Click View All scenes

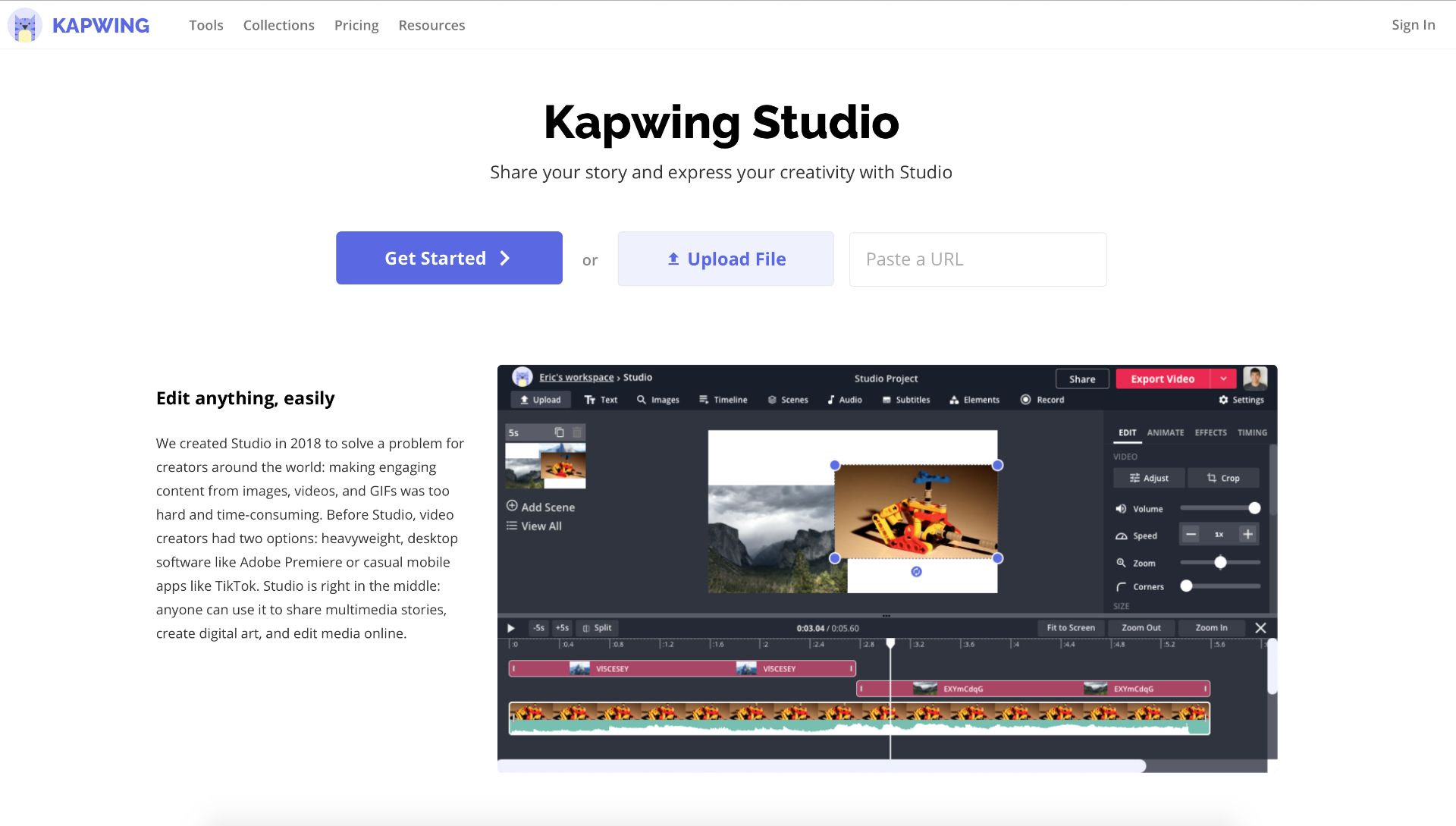pos(535,526)
